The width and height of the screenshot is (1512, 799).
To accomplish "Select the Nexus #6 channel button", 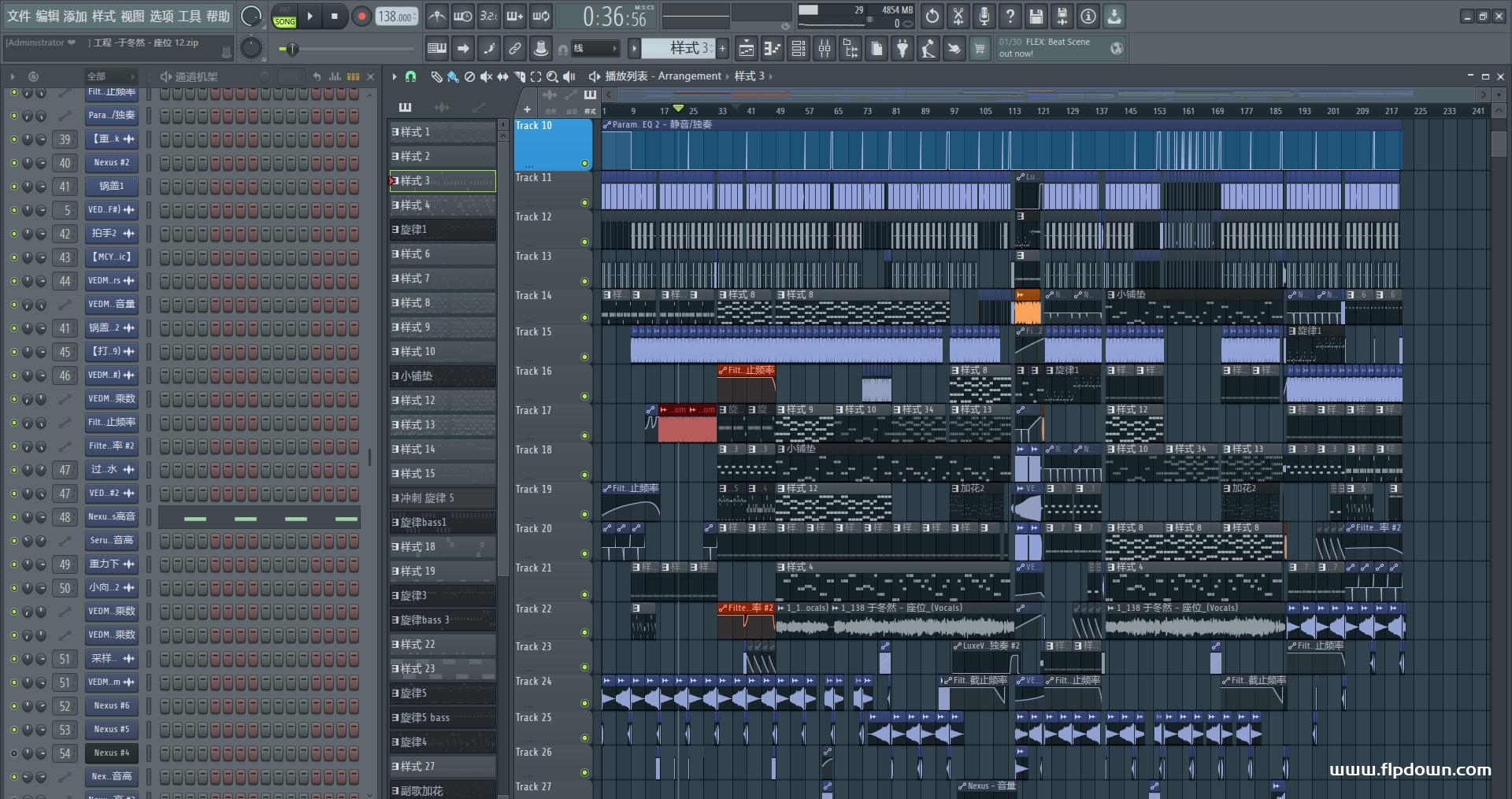I will point(111,706).
